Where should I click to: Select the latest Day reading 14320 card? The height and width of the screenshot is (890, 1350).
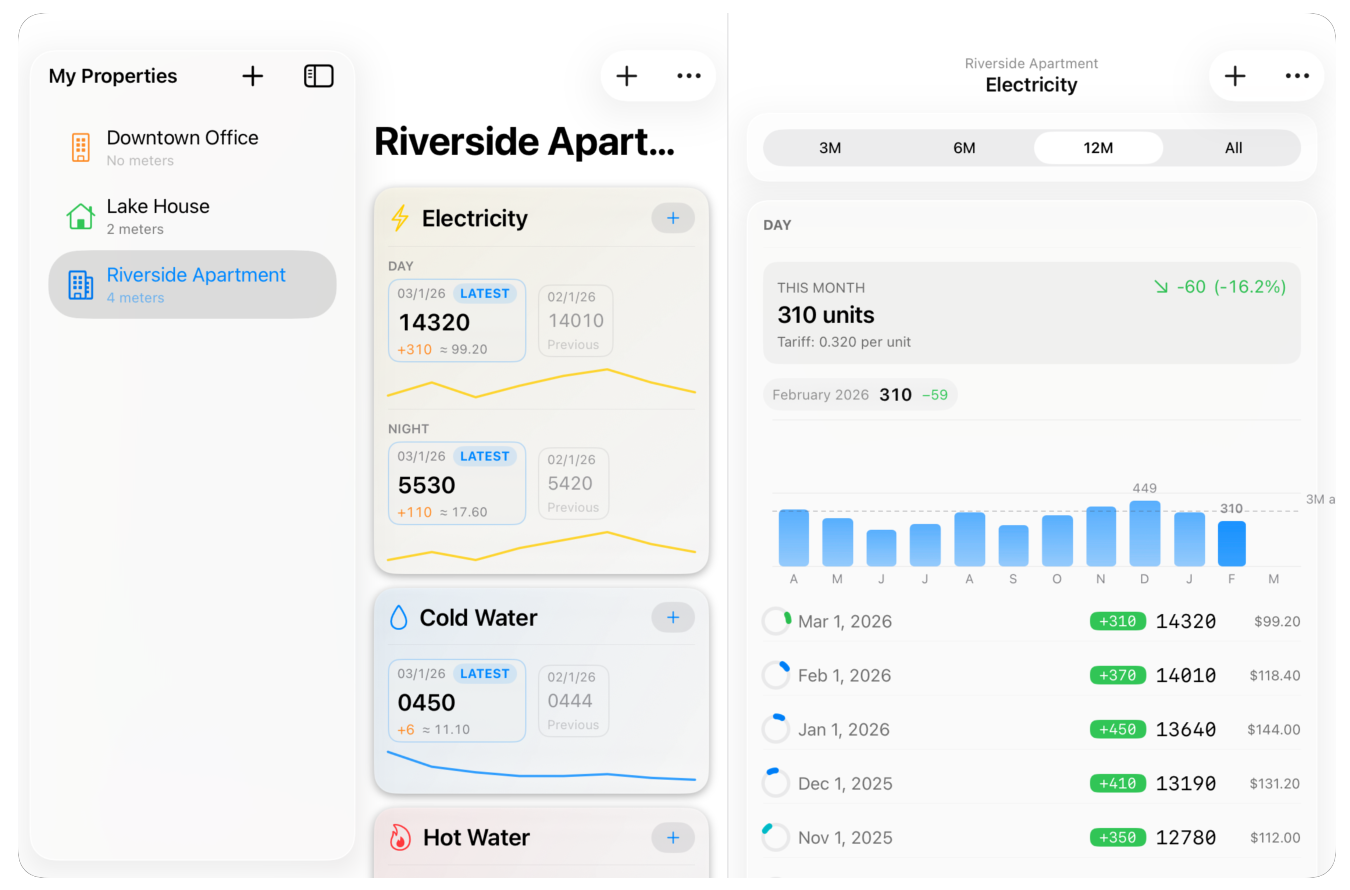457,321
